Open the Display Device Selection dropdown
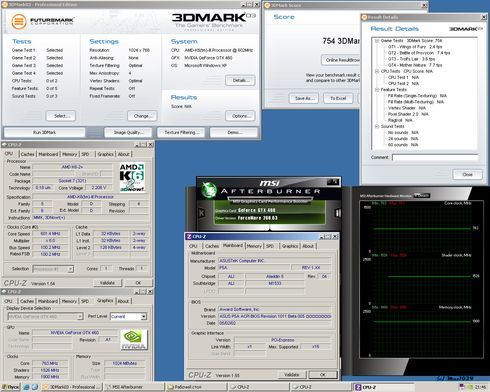This screenshot has width=490, height=392. point(80,316)
